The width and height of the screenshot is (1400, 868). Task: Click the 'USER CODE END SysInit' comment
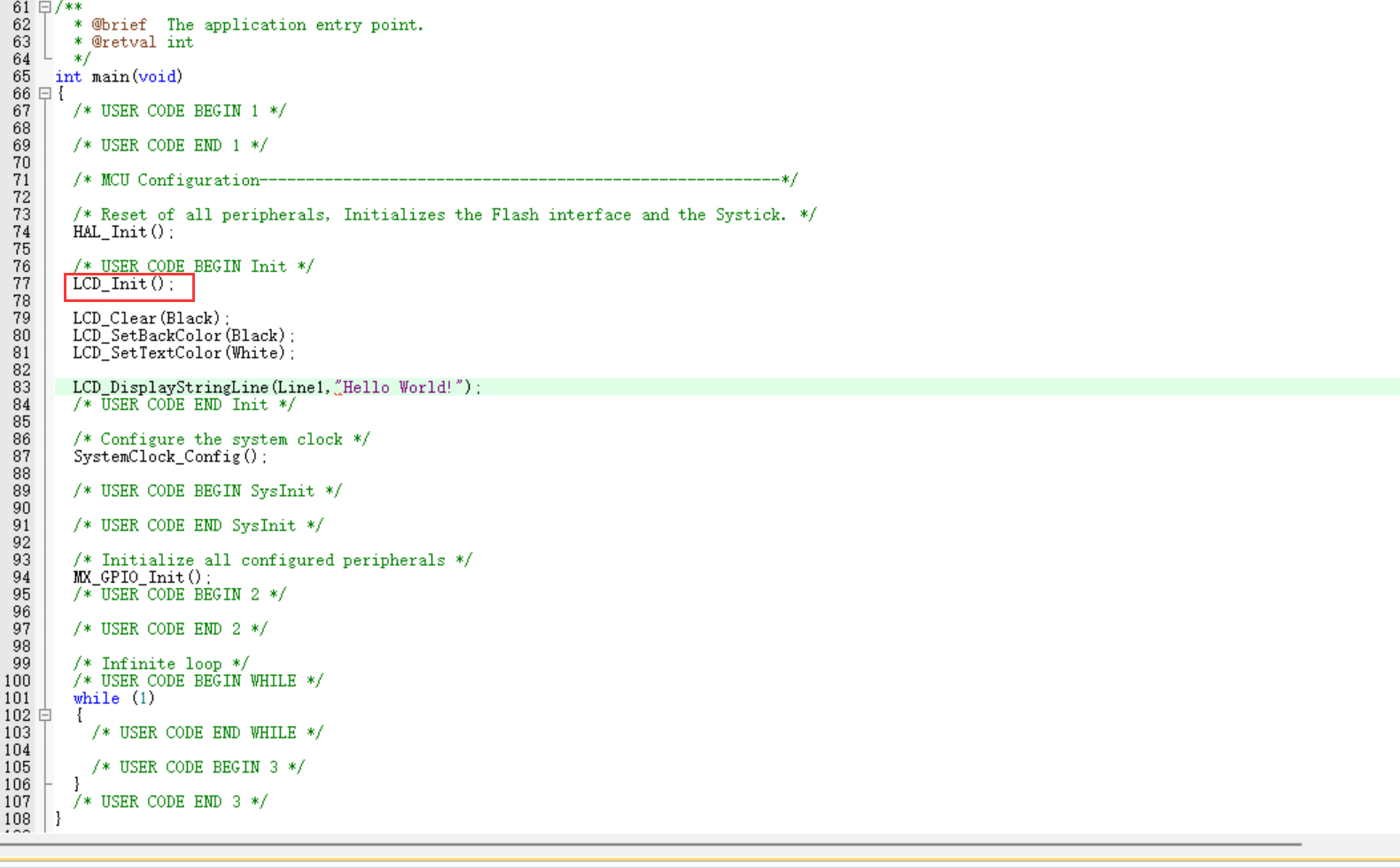tap(198, 525)
